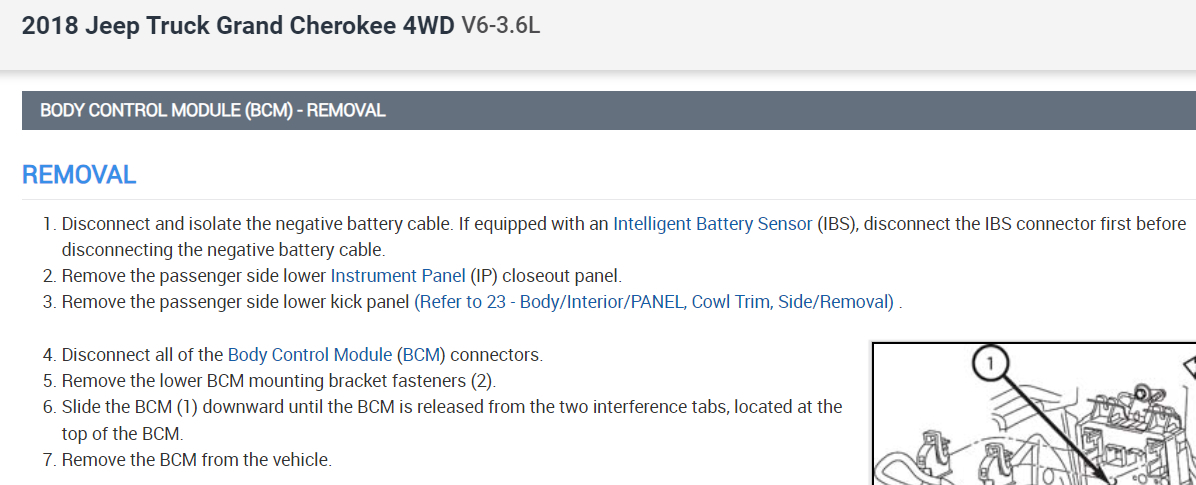Click the 2018 Jeep Truck Grand Cherokee title
This screenshot has width=1196, height=485.
point(237,26)
